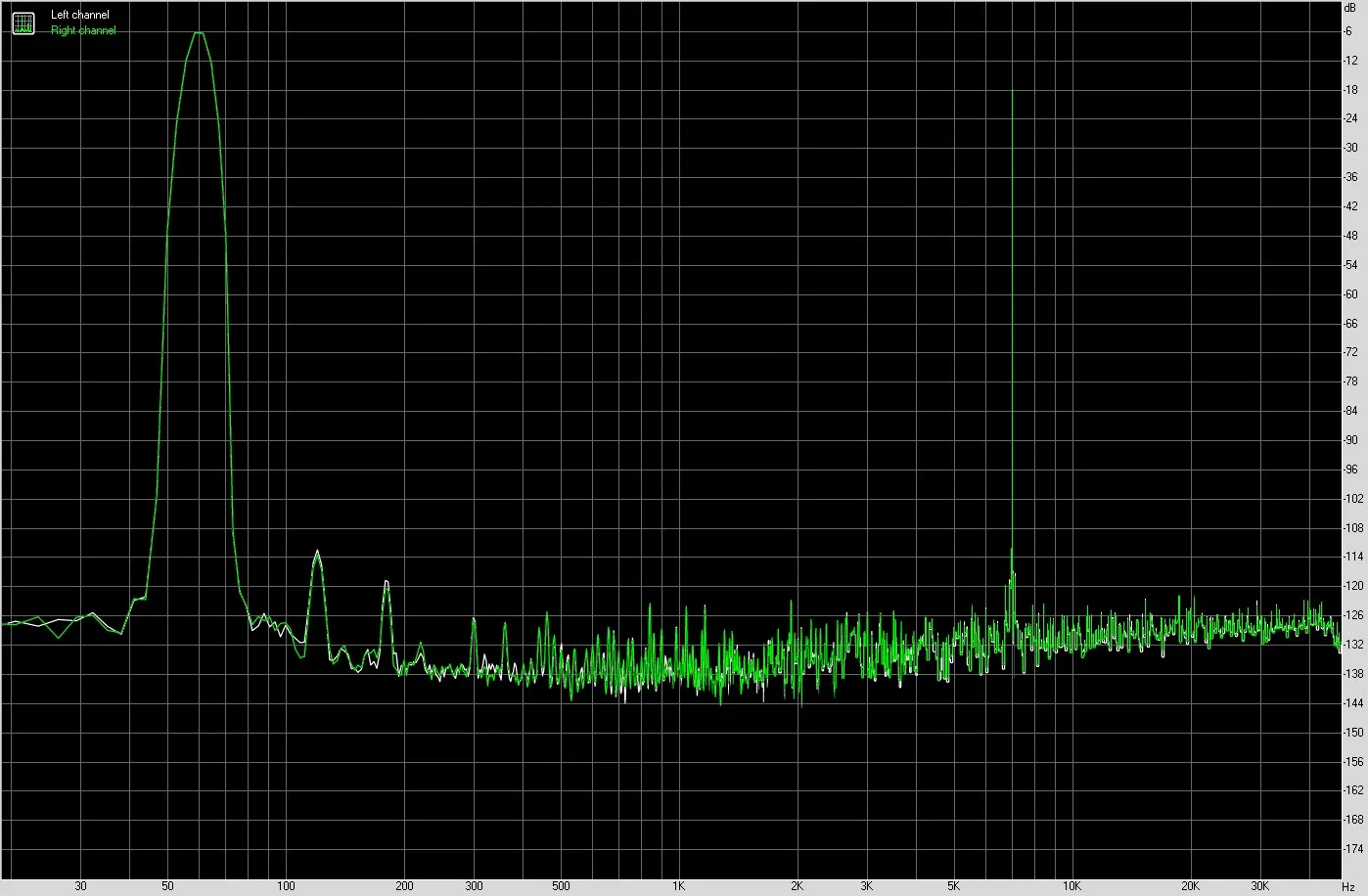The height and width of the screenshot is (896, 1368).
Task: Click the -72 dB axis label
Action: click(x=1351, y=352)
